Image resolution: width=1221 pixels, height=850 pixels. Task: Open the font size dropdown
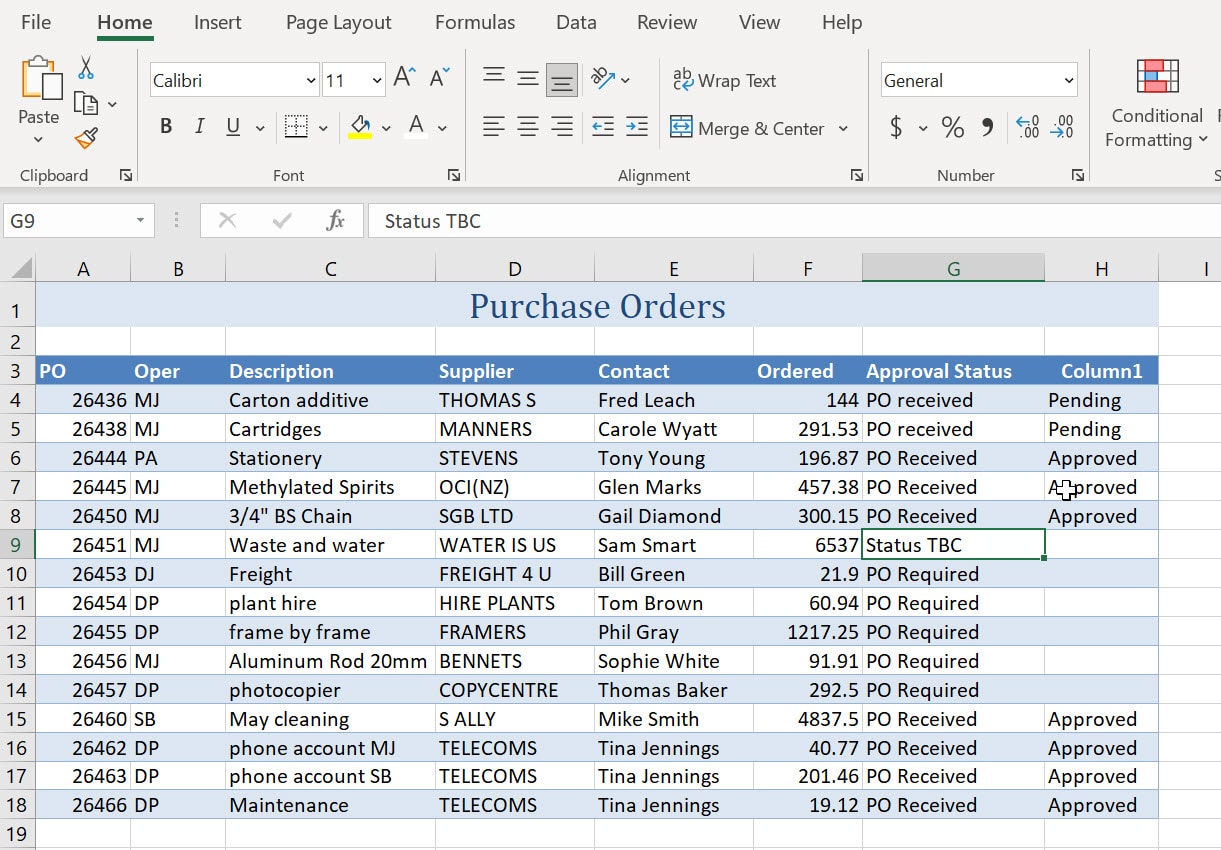click(x=377, y=80)
